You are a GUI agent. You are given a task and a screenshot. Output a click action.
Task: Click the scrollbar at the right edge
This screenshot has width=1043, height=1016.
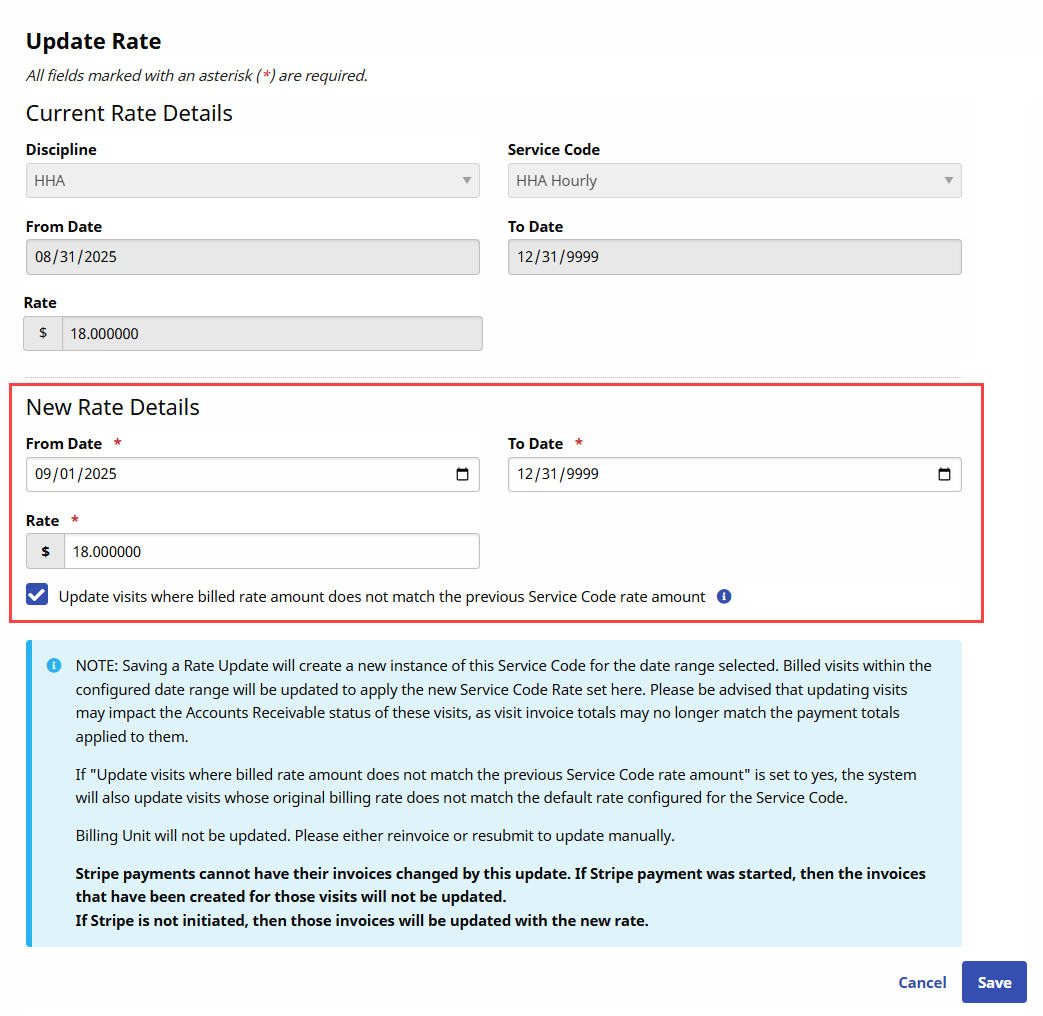[x=1037, y=500]
